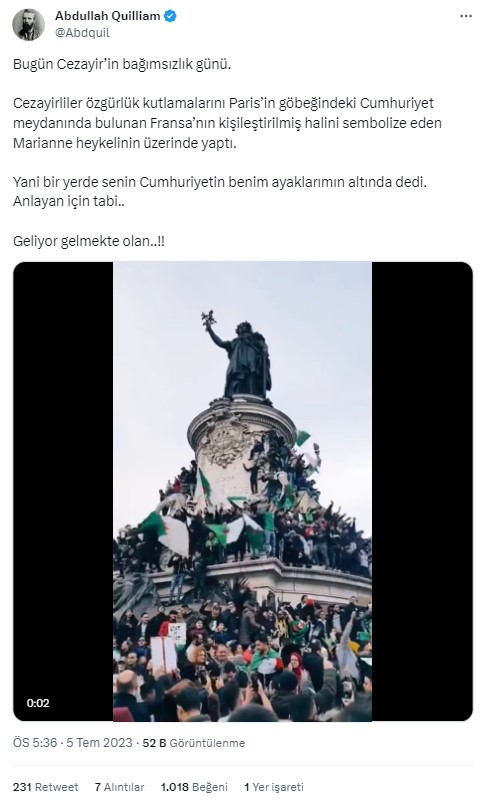486x804 pixels.
Task: Open the ÖS 5:36 timestamp link
Action: click(x=35, y=742)
